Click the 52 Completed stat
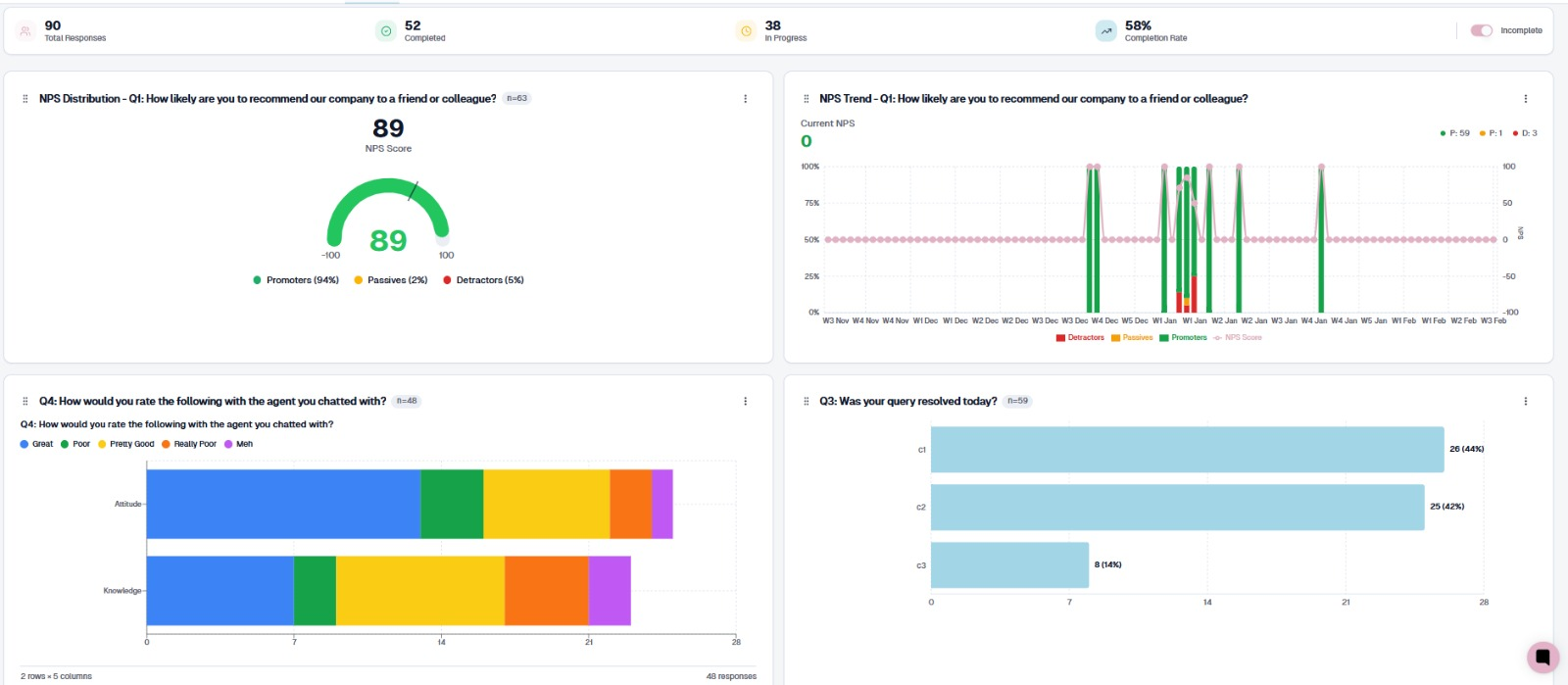The height and width of the screenshot is (685, 1568). 424,31
